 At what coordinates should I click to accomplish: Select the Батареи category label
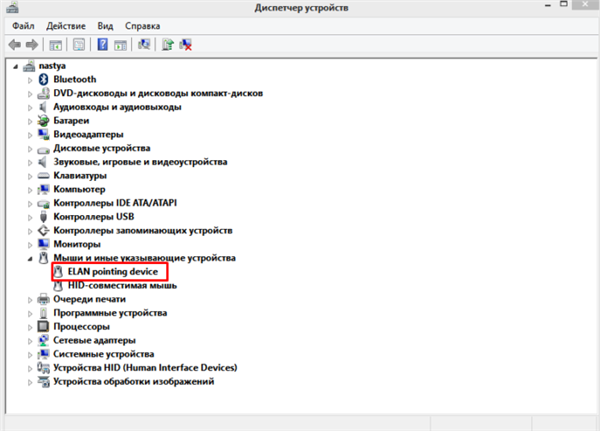click(71, 121)
